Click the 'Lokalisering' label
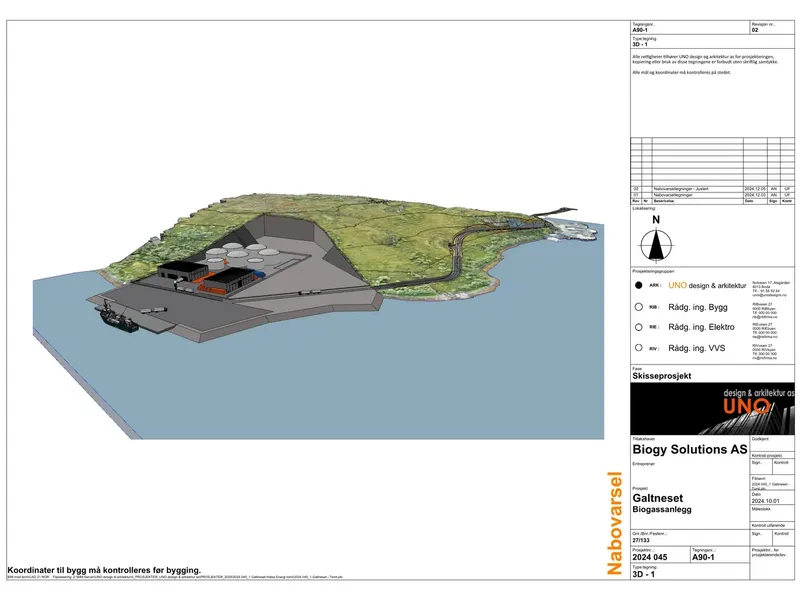Screen dimensions: 800x600 point(644,208)
